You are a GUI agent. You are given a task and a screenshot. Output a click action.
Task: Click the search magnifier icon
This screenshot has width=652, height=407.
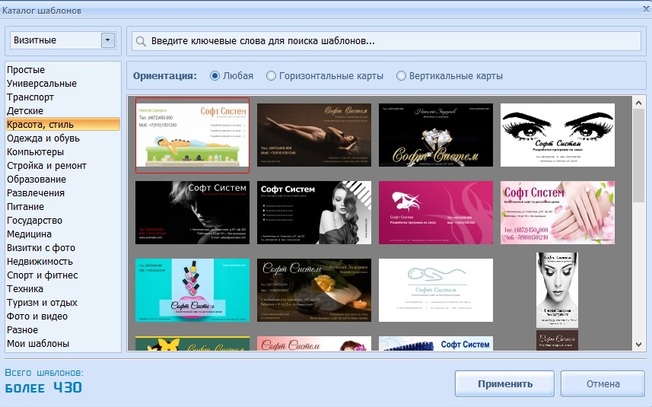click(142, 41)
